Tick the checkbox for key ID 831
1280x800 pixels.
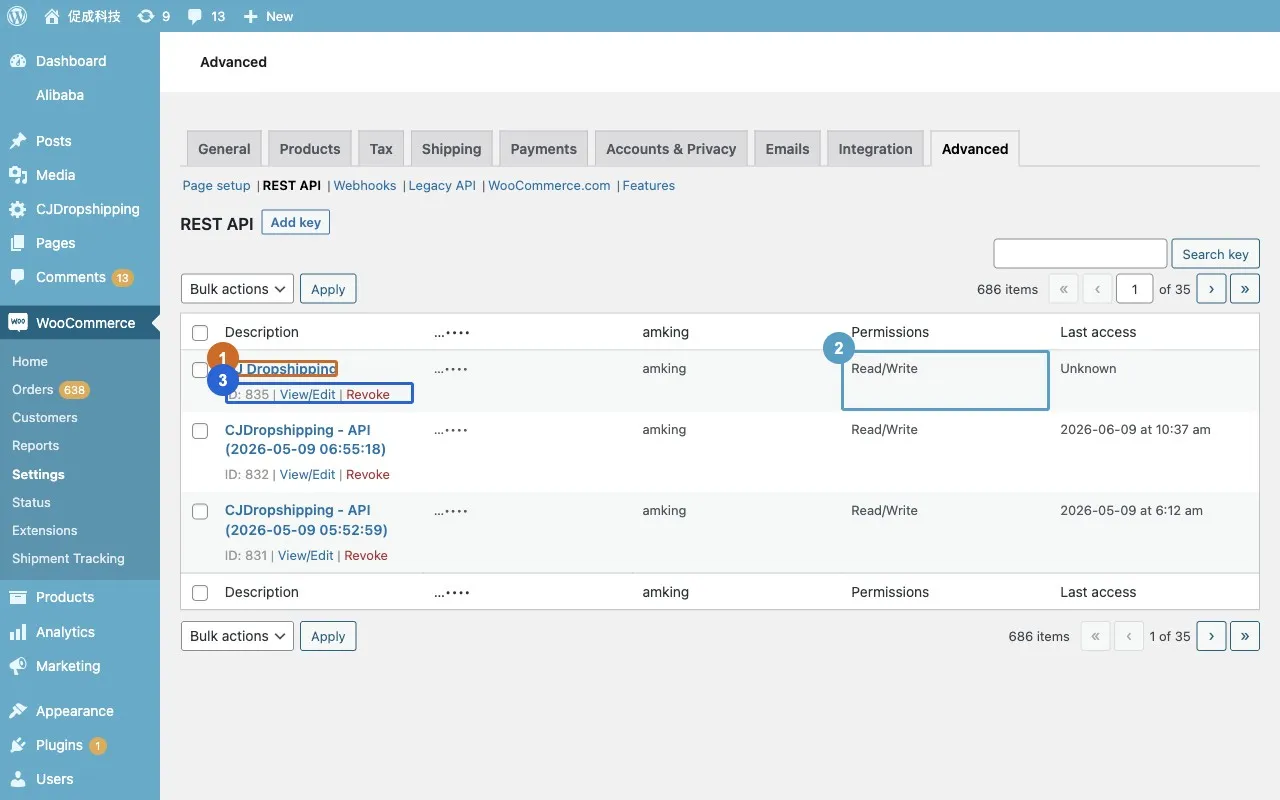click(200, 511)
